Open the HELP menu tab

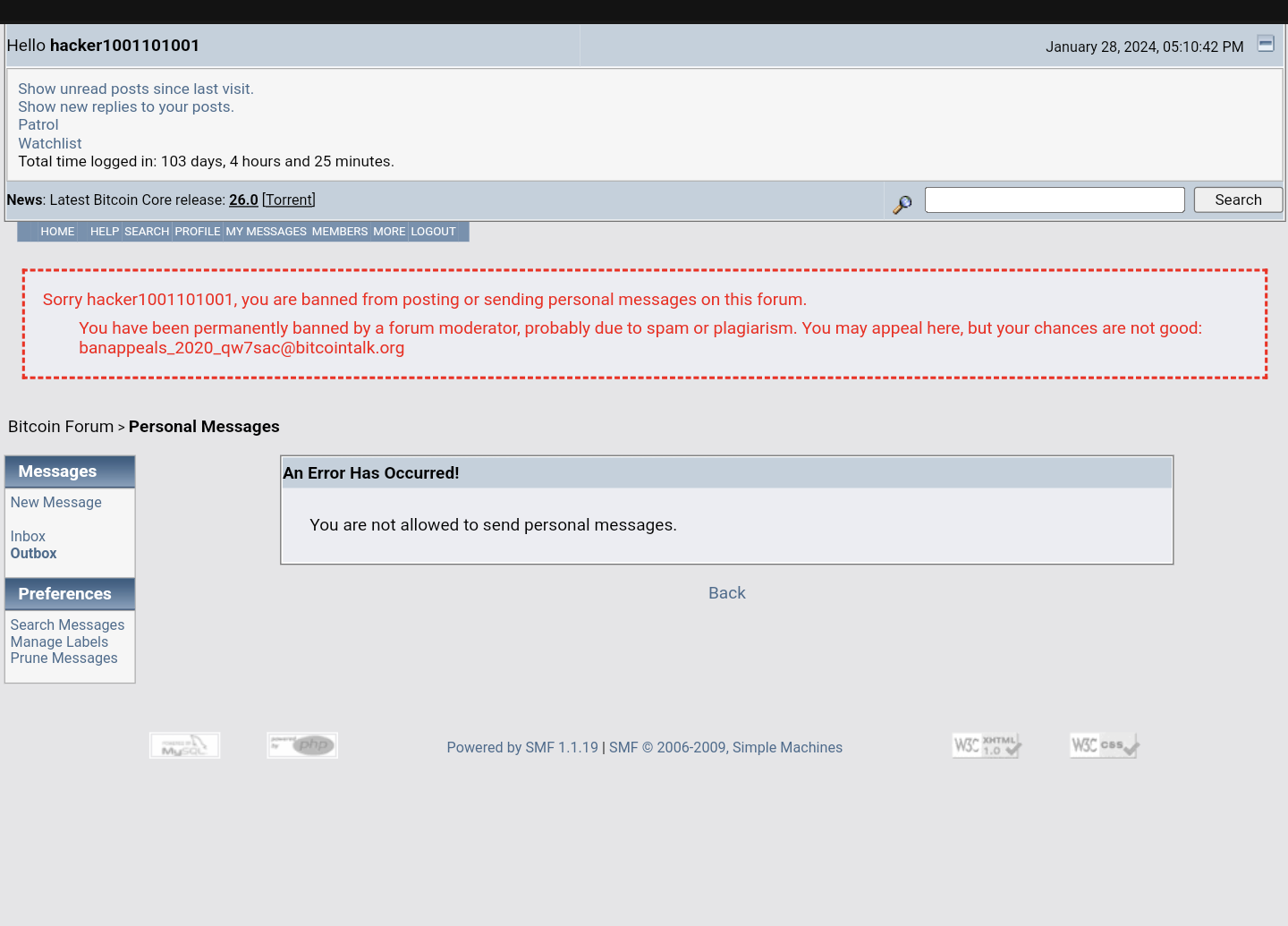[x=105, y=232]
